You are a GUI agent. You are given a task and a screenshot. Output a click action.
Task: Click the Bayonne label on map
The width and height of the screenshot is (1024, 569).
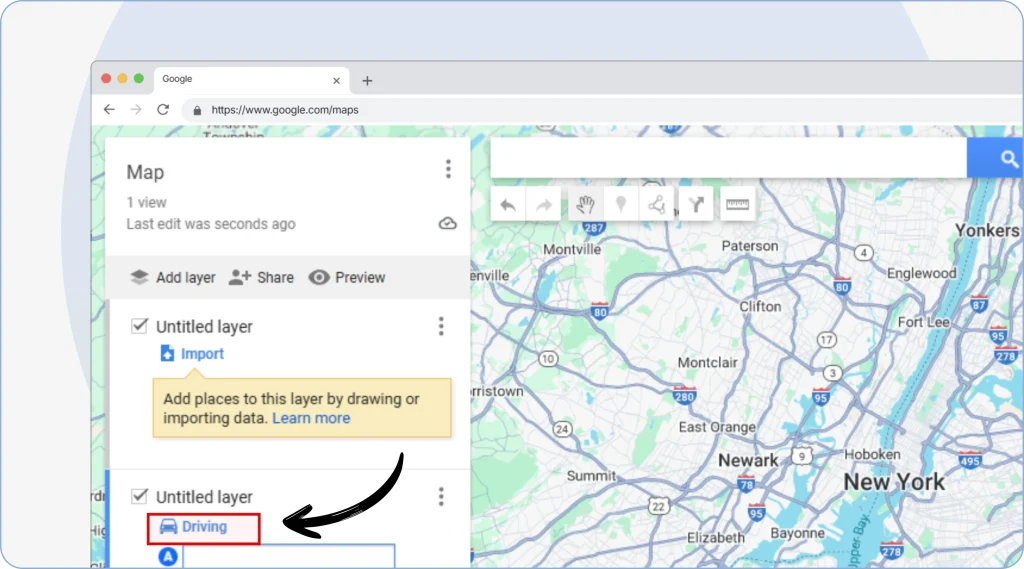[x=797, y=533]
